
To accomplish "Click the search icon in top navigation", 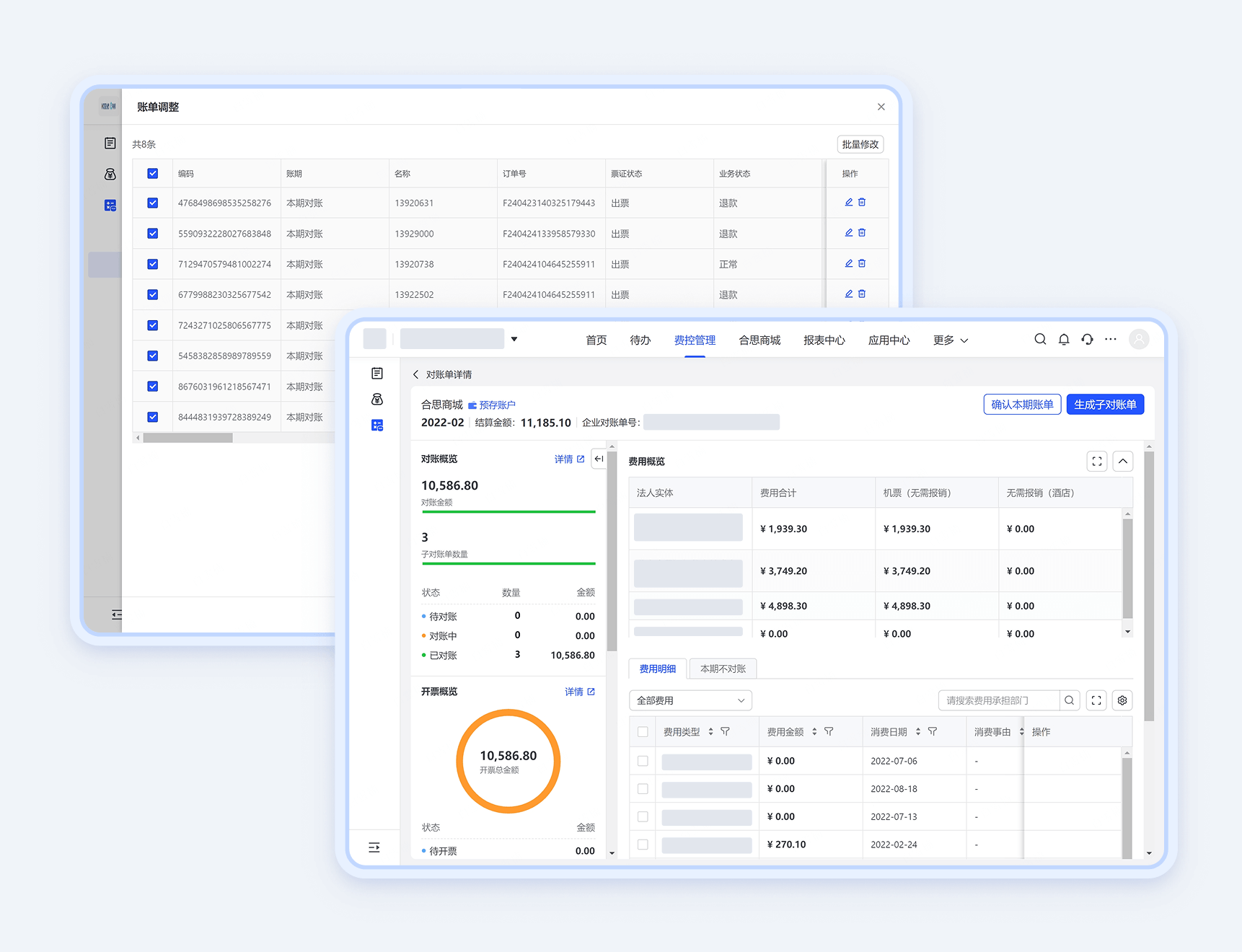I will (1040, 340).
